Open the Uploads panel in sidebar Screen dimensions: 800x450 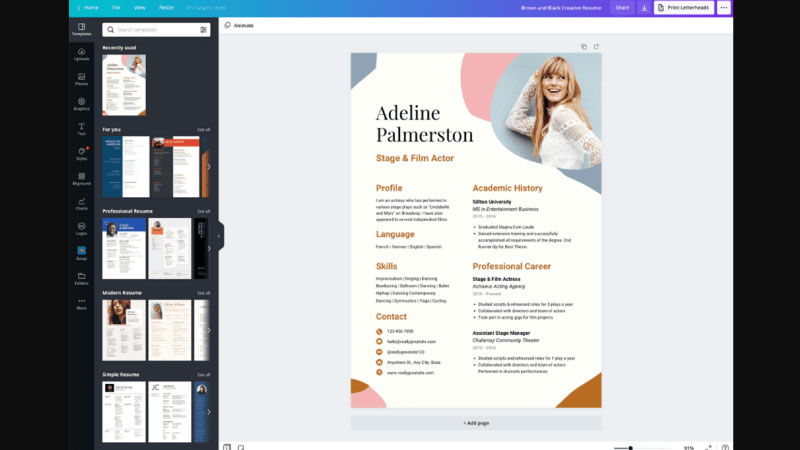(81, 53)
